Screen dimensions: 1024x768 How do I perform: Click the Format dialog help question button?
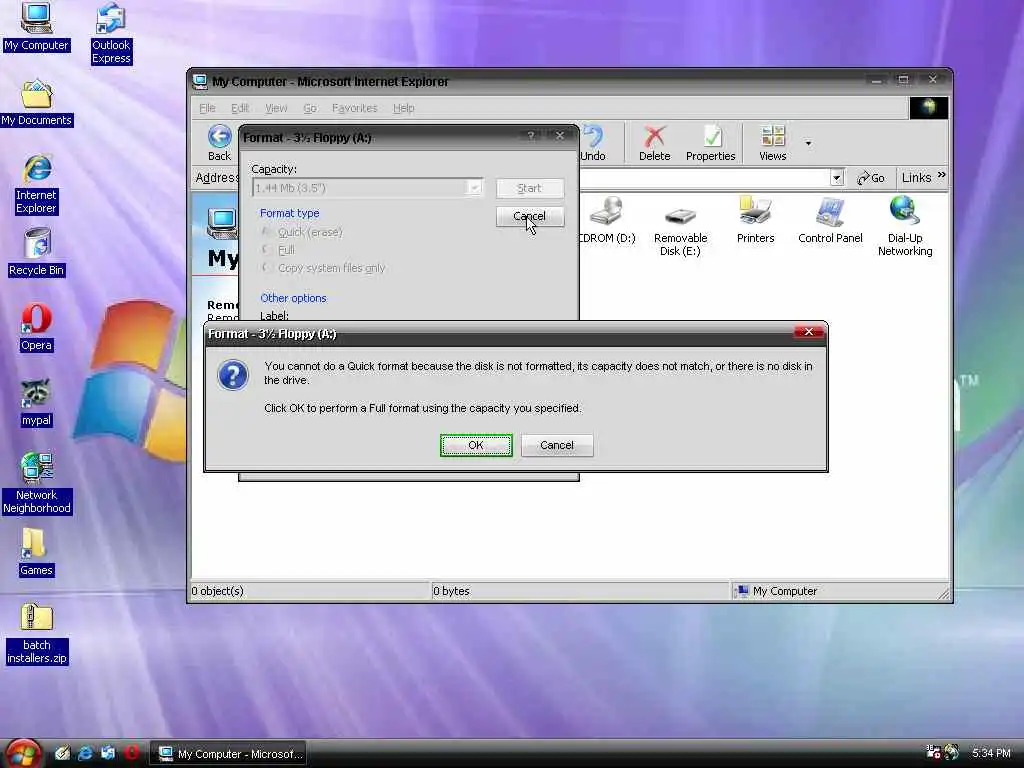click(530, 136)
